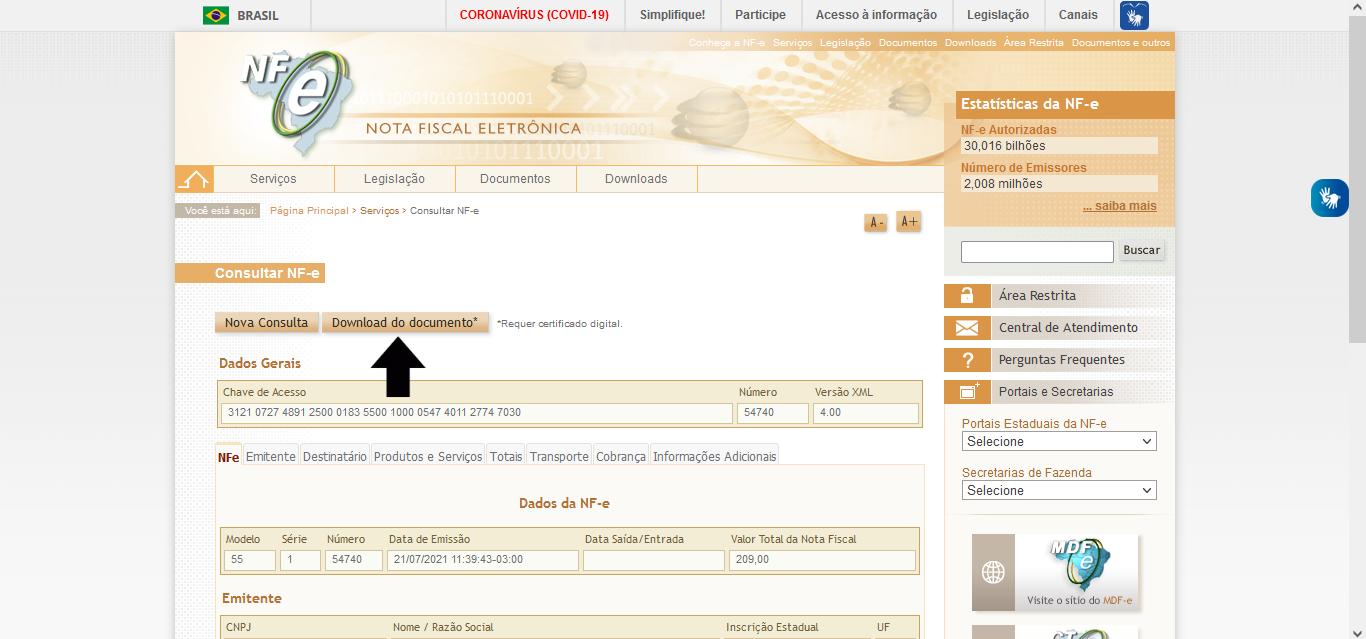This screenshot has width=1366, height=639.
Task: Click Download do documento button
Action: 405,323
